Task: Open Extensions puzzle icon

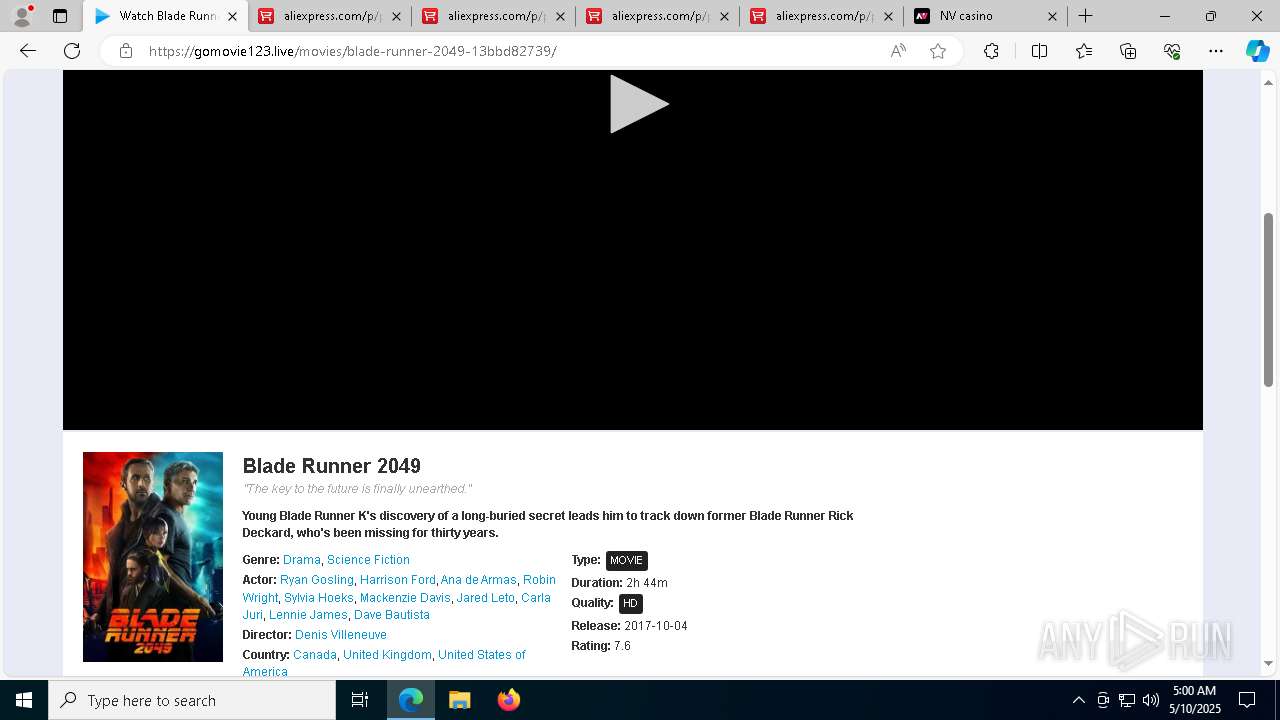Action: (x=991, y=51)
